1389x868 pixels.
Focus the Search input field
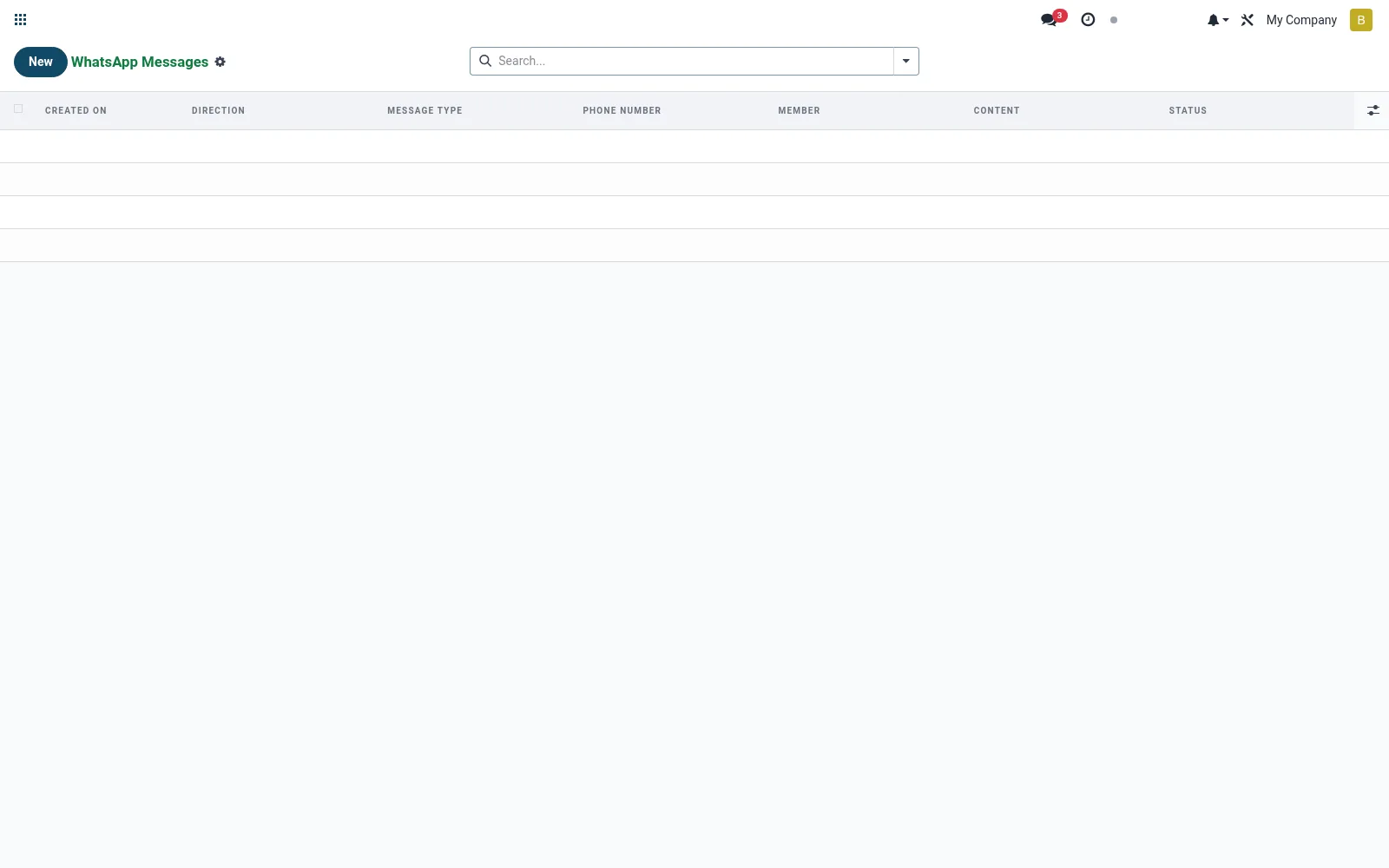(693, 61)
